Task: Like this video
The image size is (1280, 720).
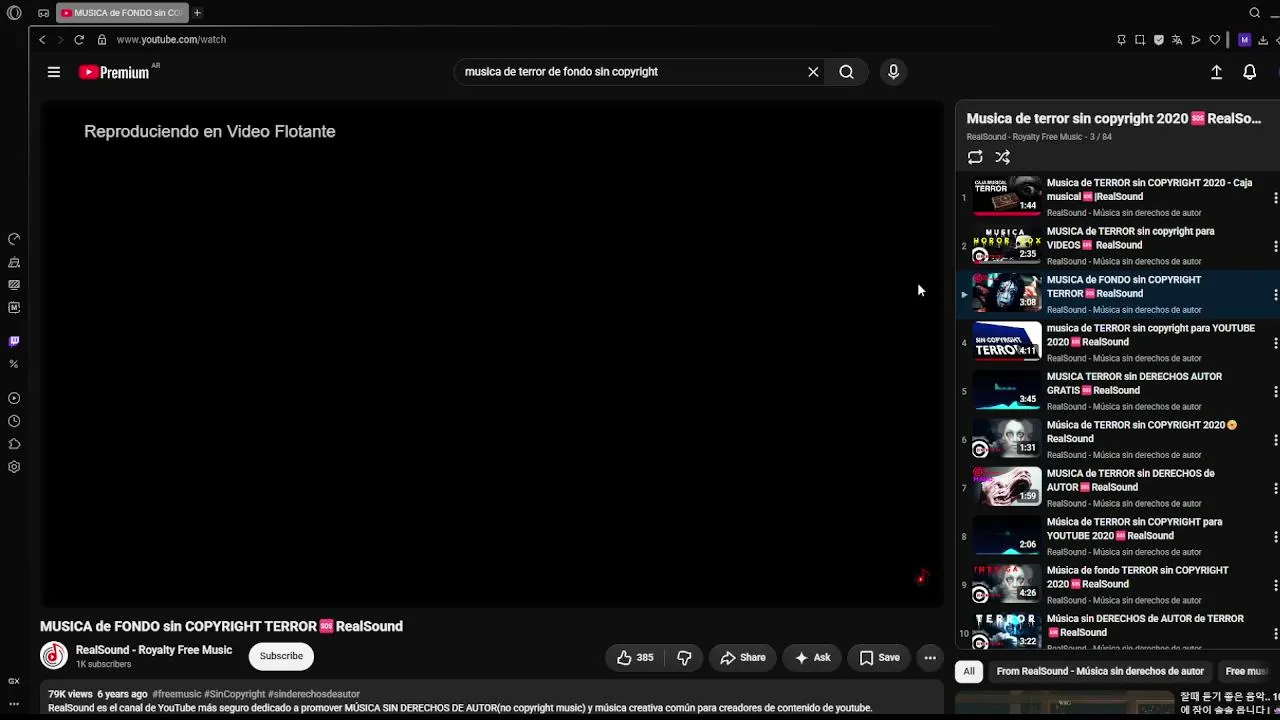Action: click(x=634, y=657)
